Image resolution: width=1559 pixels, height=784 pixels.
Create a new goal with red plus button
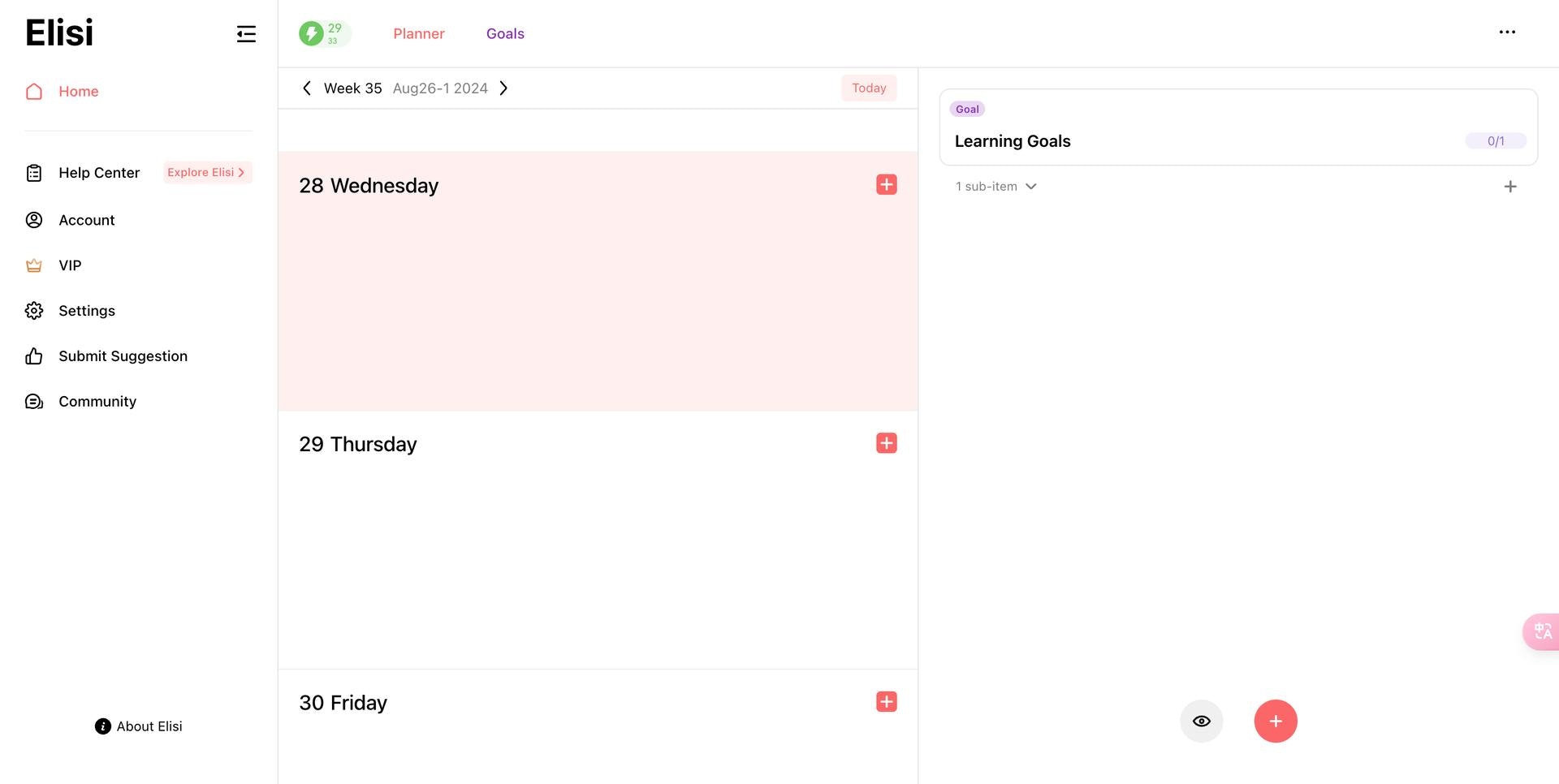(x=1276, y=721)
